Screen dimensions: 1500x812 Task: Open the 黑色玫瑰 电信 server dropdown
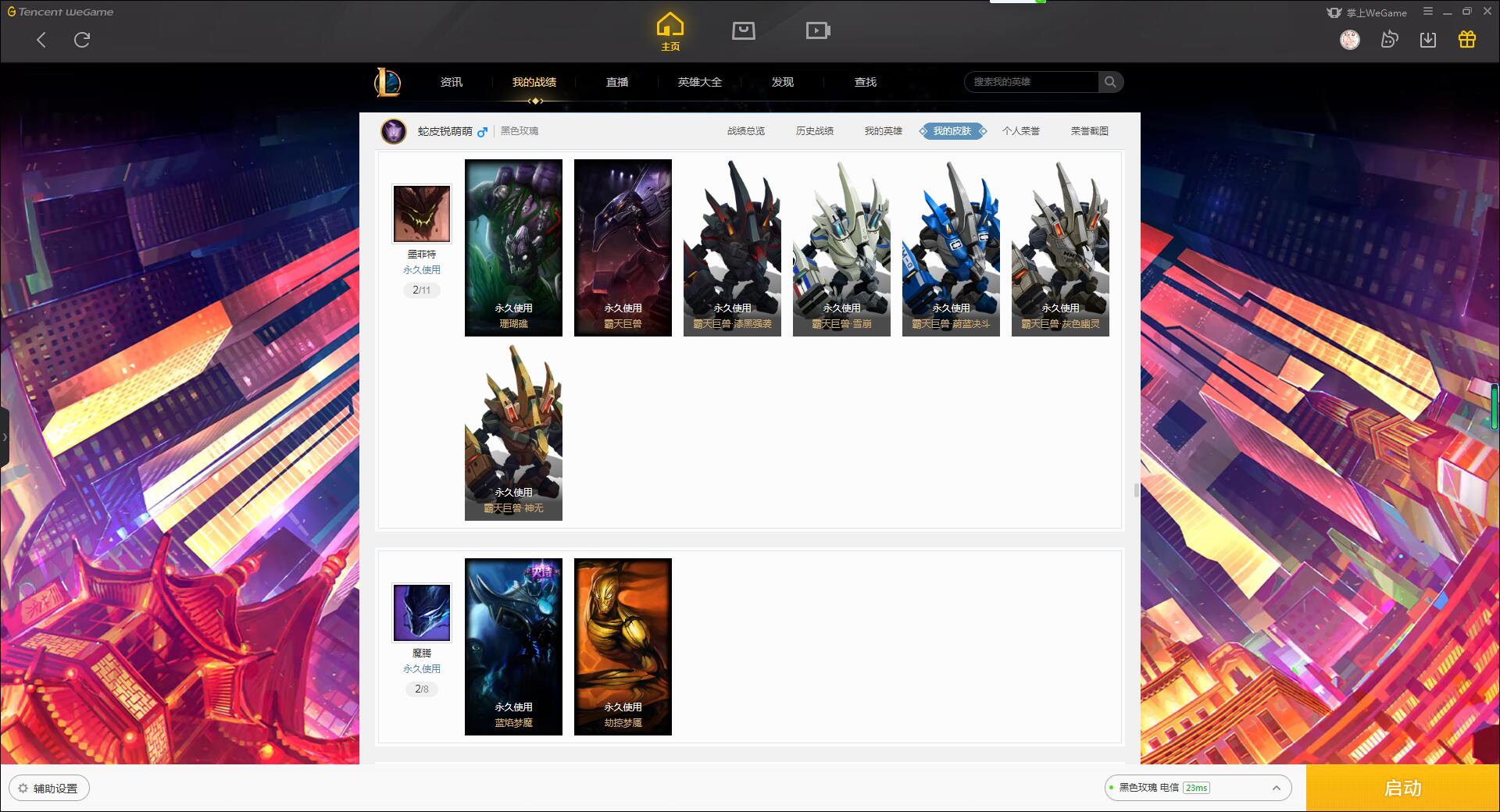click(1197, 788)
